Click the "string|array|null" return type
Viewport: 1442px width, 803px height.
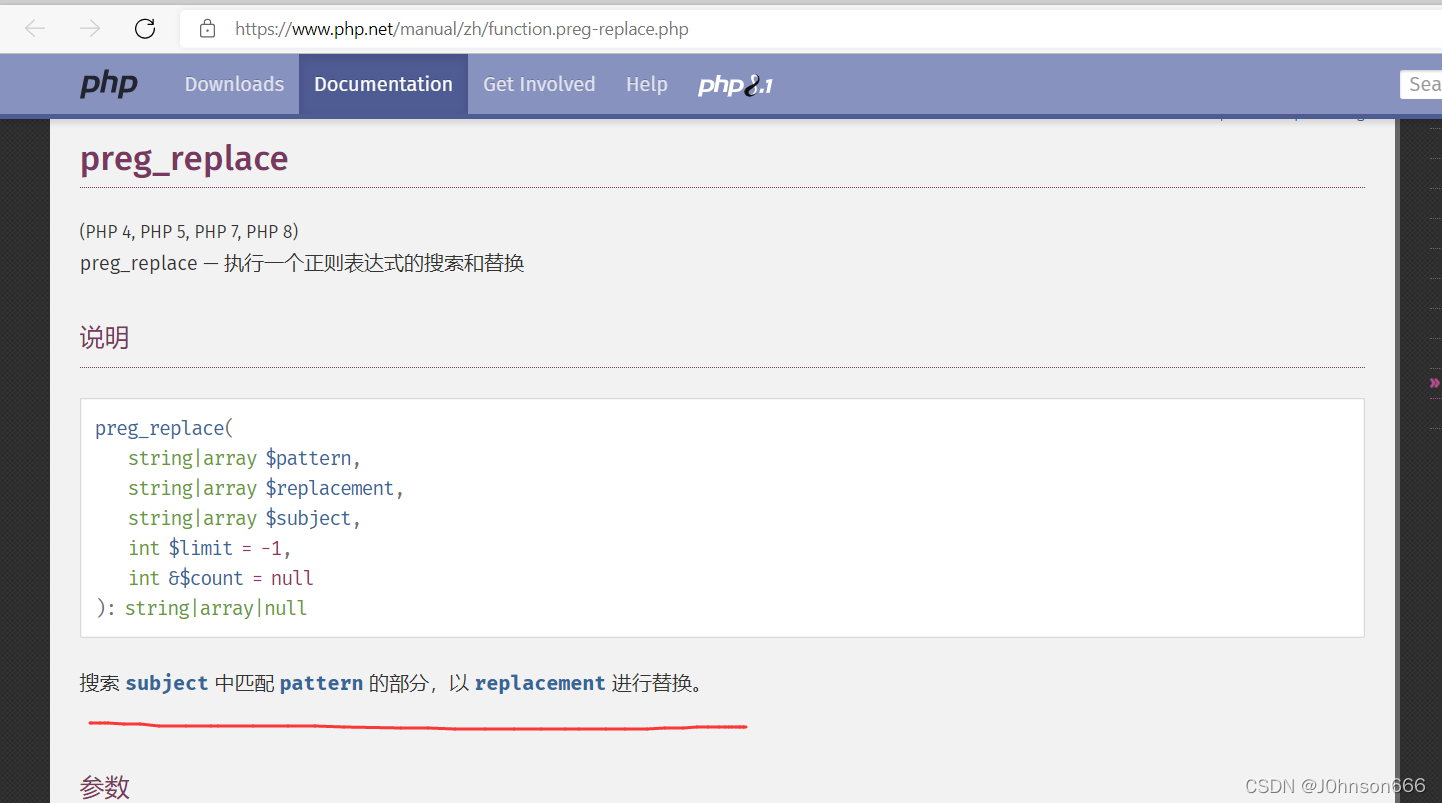[216, 608]
